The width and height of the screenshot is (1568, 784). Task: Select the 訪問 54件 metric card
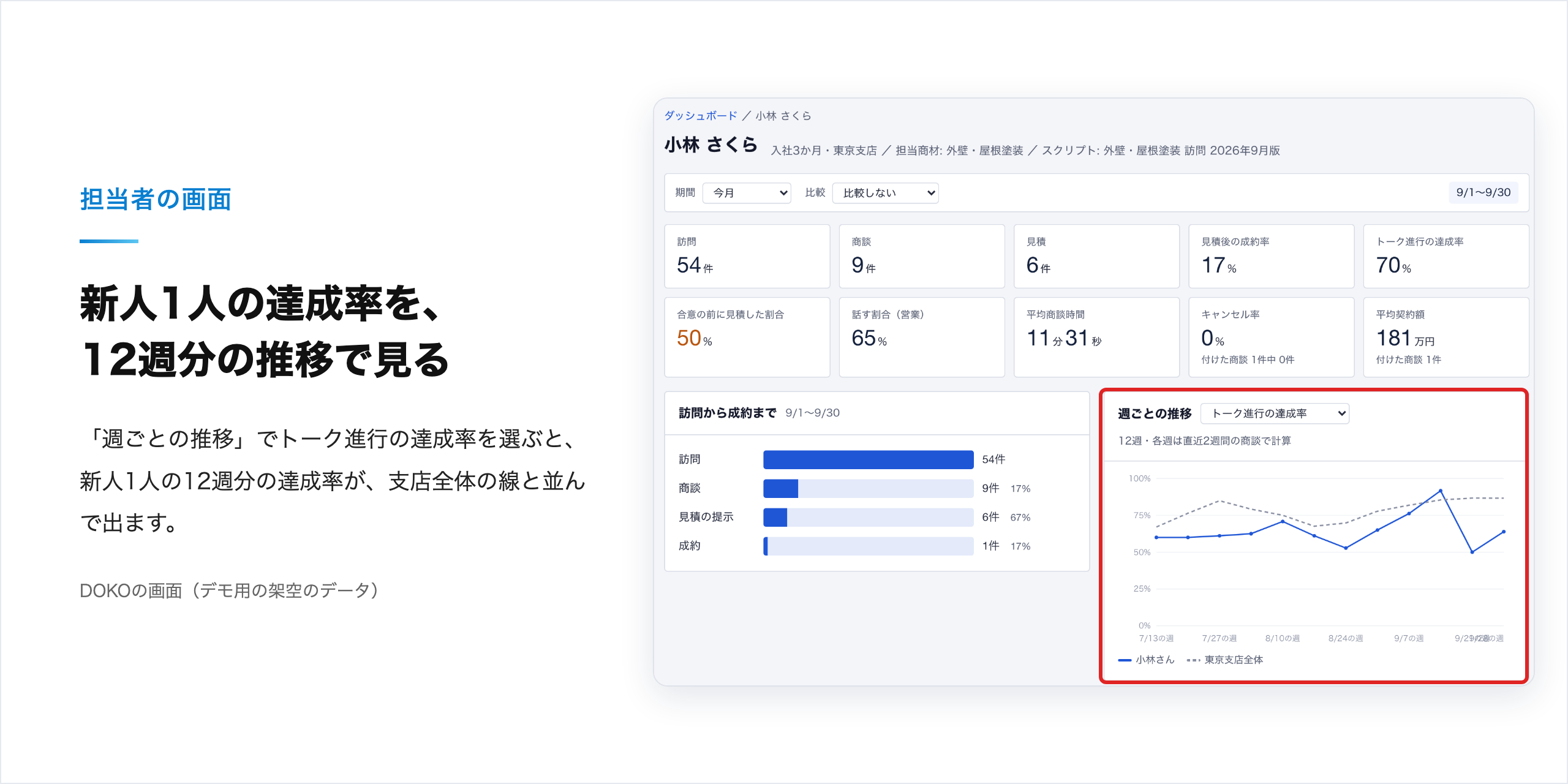coord(747,256)
